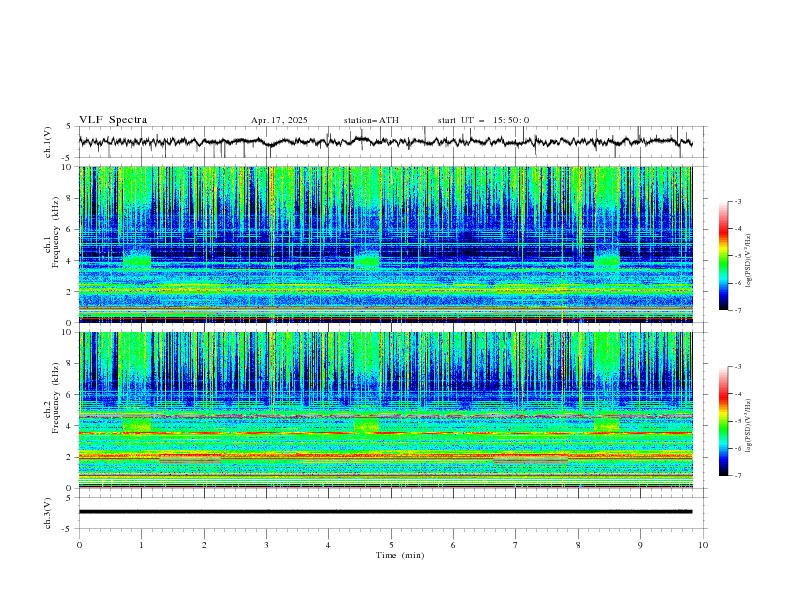Select the ch.1 colorbar "log(PSD)(V²/Hz)" label

pyautogui.click(x=748, y=261)
